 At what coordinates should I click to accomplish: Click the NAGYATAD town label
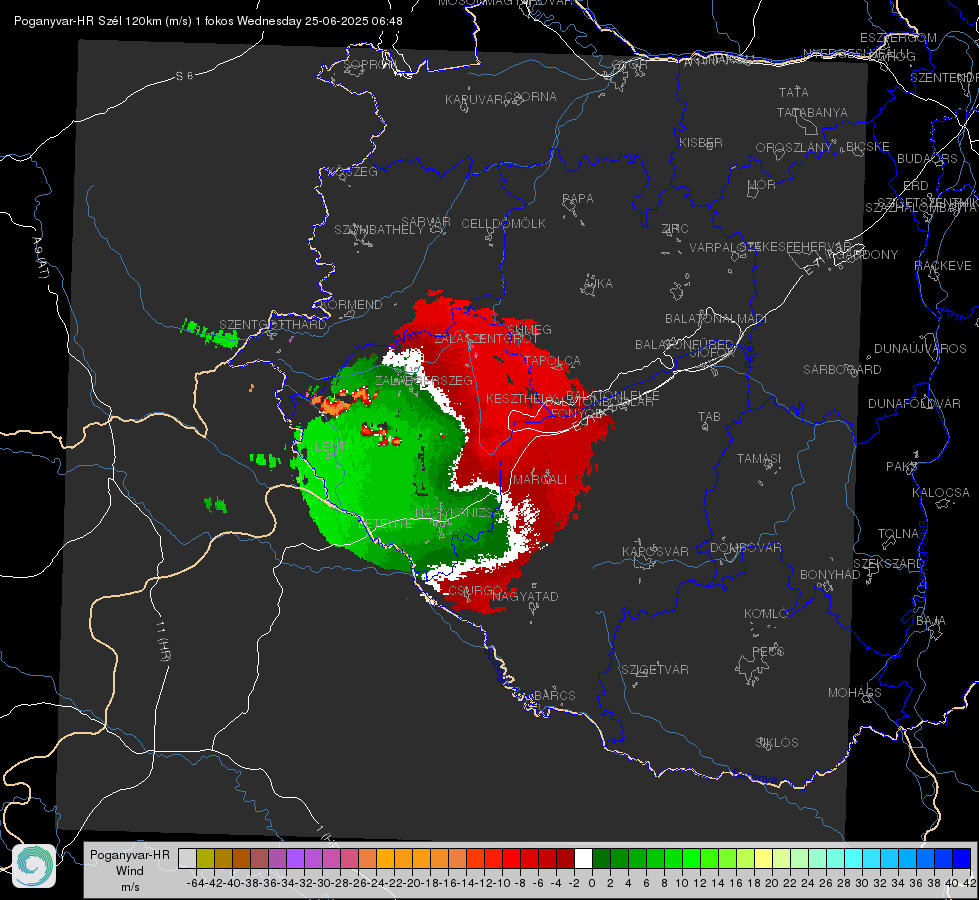pyautogui.click(x=525, y=596)
